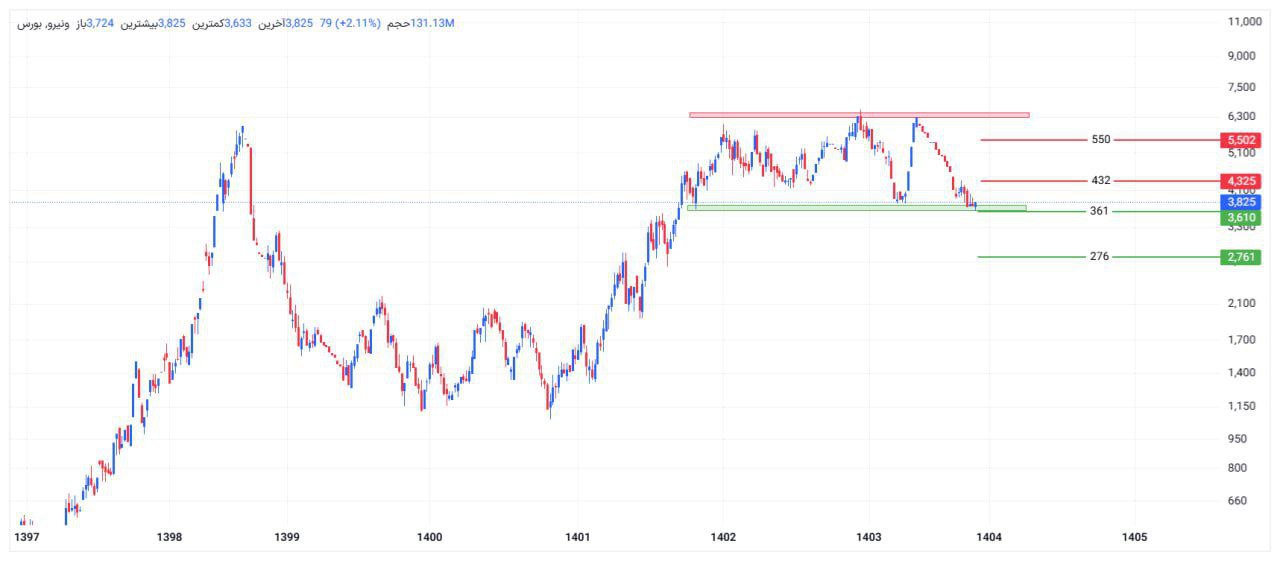Click the 1402 year on the time axis
Image resolution: width=1280 pixels, height=561 pixels.
click(723, 538)
